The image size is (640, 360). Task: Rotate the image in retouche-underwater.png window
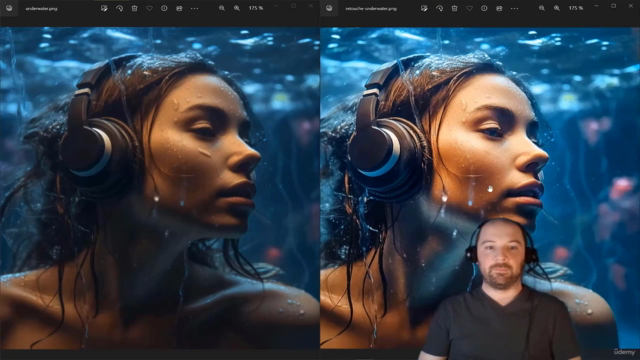(x=439, y=8)
